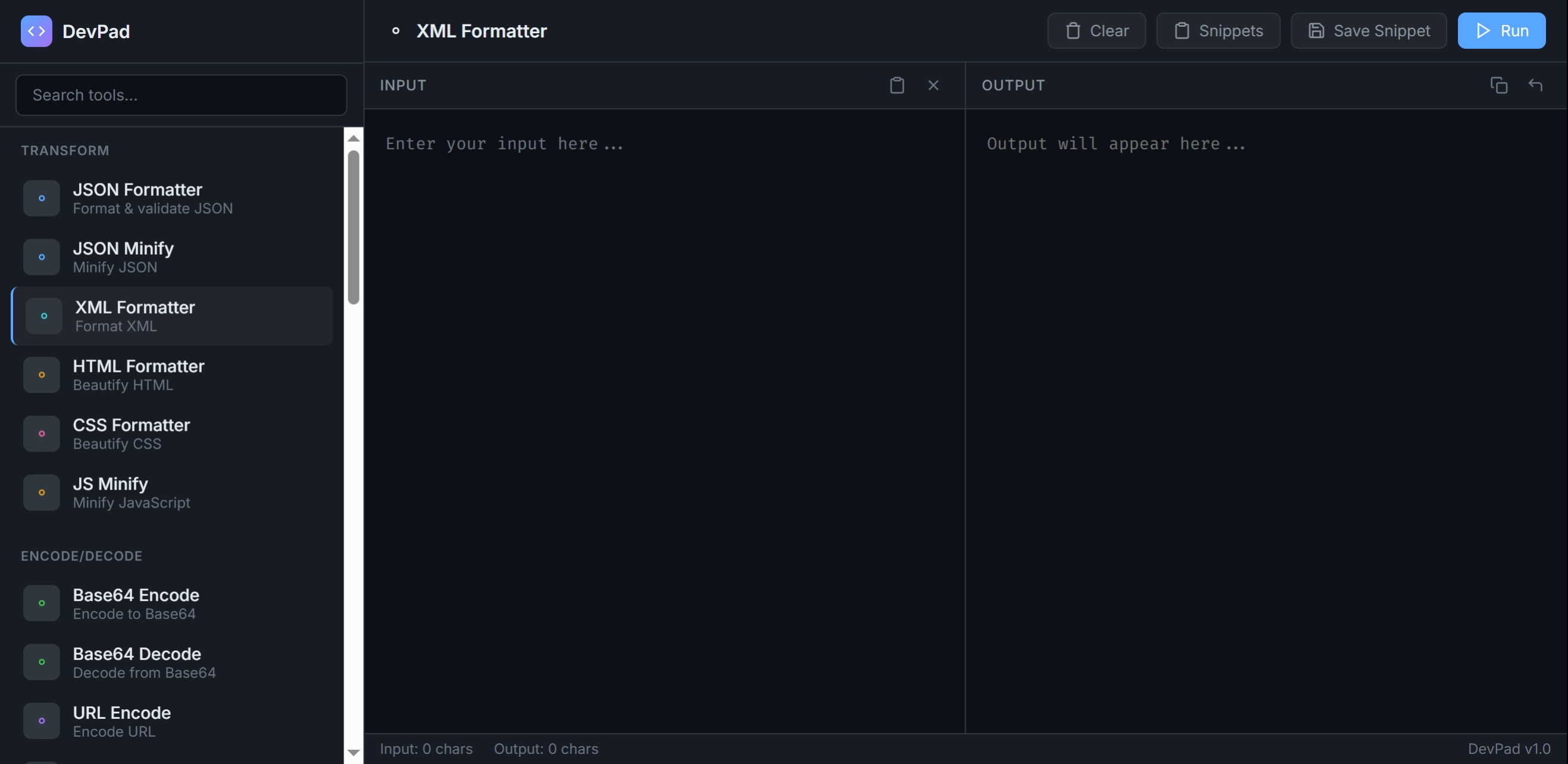Click the sidebar scrollbar up arrow
This screenshot has height=764, width=1568.
click(x=353, y=139)
